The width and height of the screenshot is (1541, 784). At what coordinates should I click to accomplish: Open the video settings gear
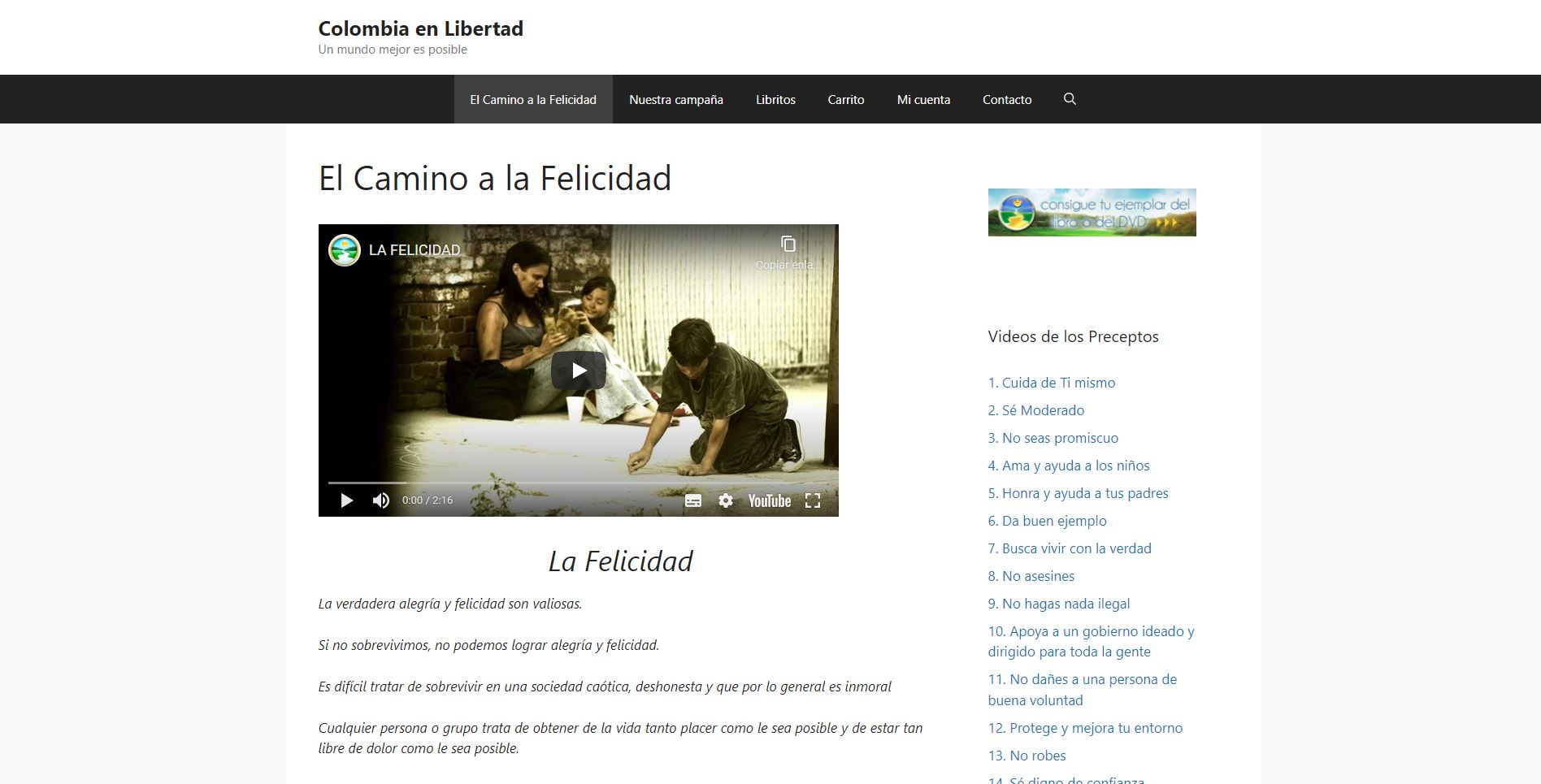pyautogui.click(x=726, y=500)
